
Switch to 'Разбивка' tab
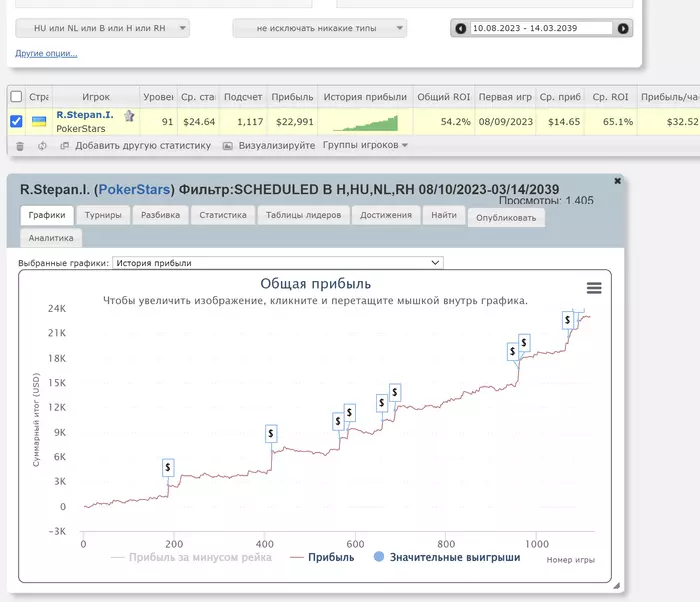[x=160, y=215]
